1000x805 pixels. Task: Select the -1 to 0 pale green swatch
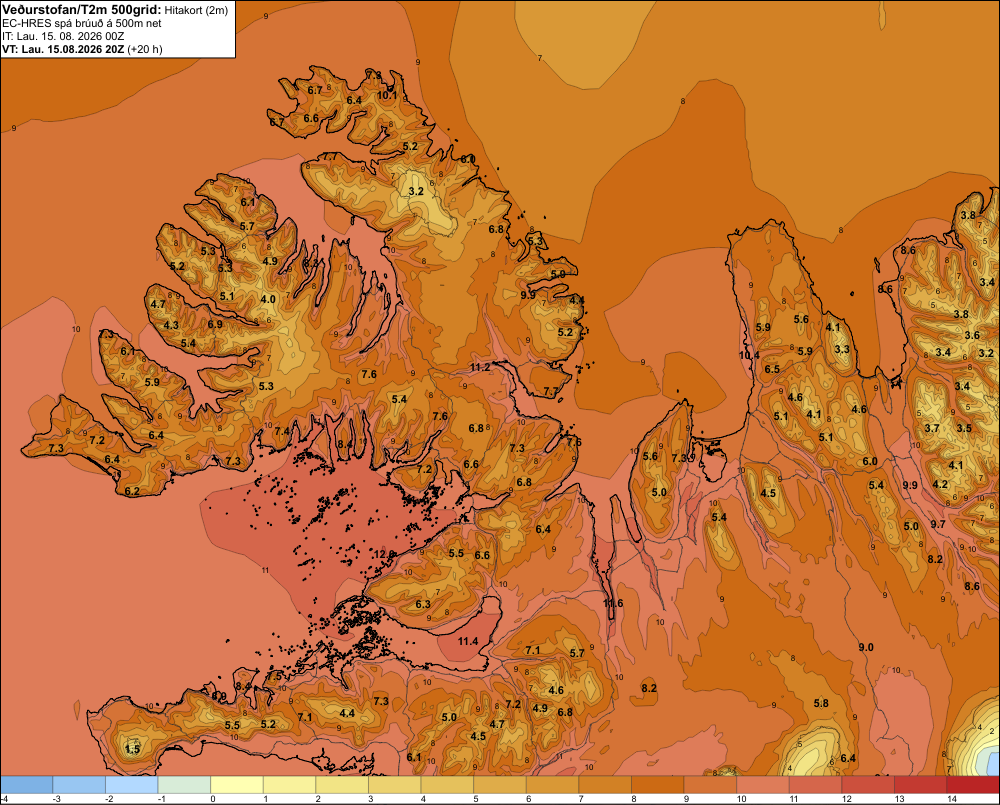pyautogui.click(x=184, y=784)
